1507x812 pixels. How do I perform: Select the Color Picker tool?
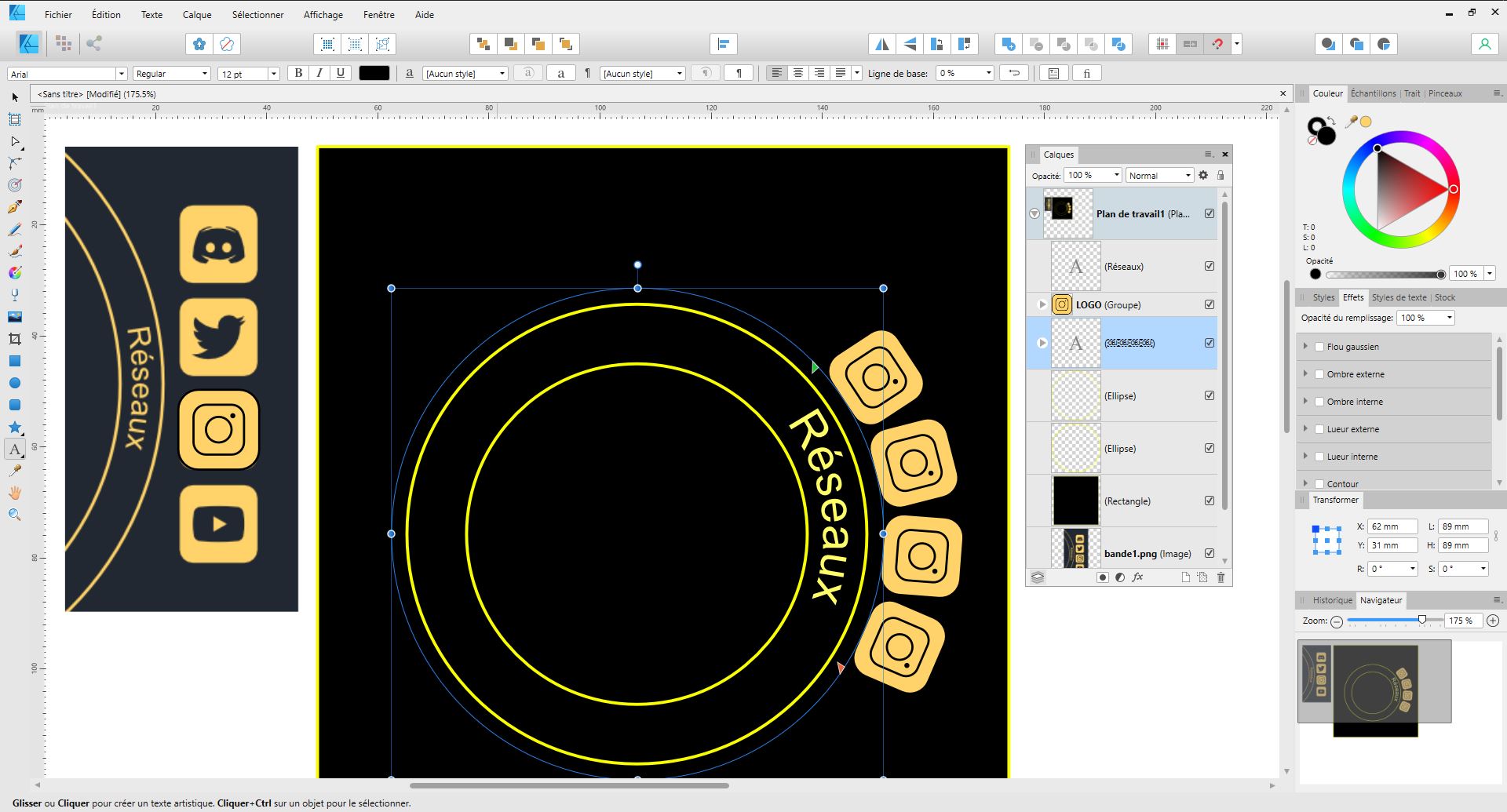(x=15, y=471)
